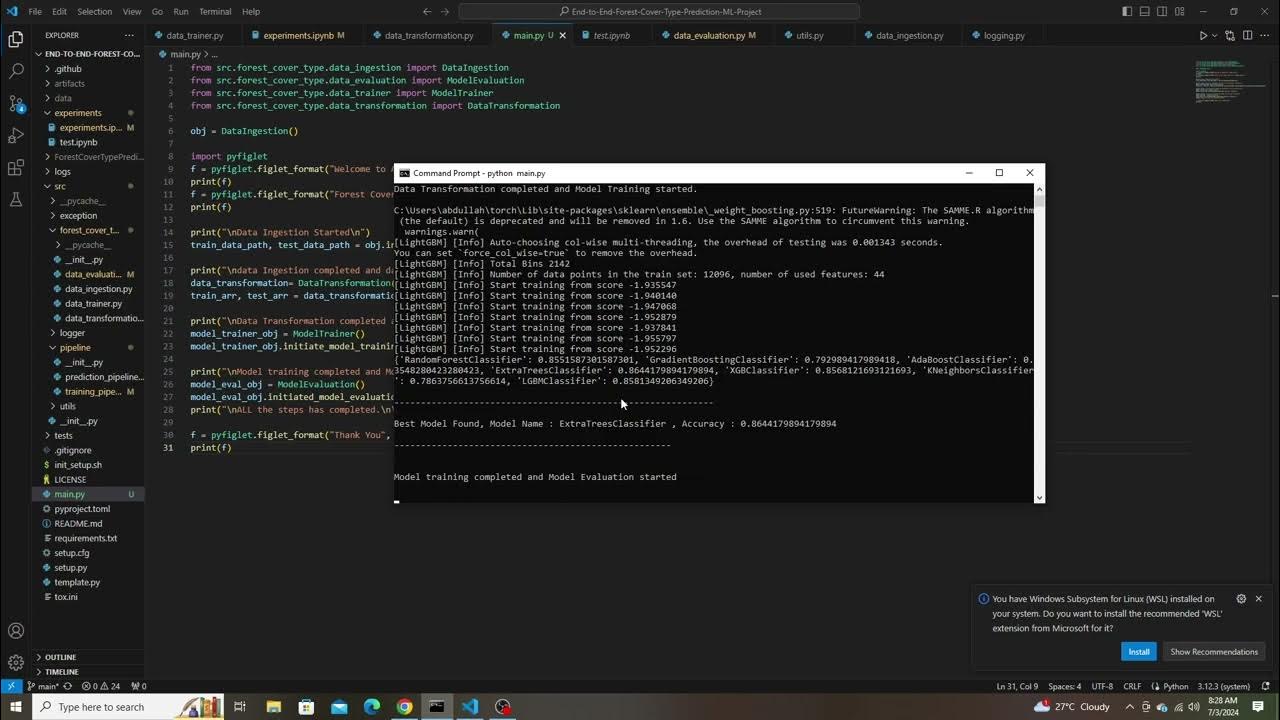The width and height of the screenshot is (1280, 720).
Task: Open the Terminal menu
Action: tap(215, 11)
